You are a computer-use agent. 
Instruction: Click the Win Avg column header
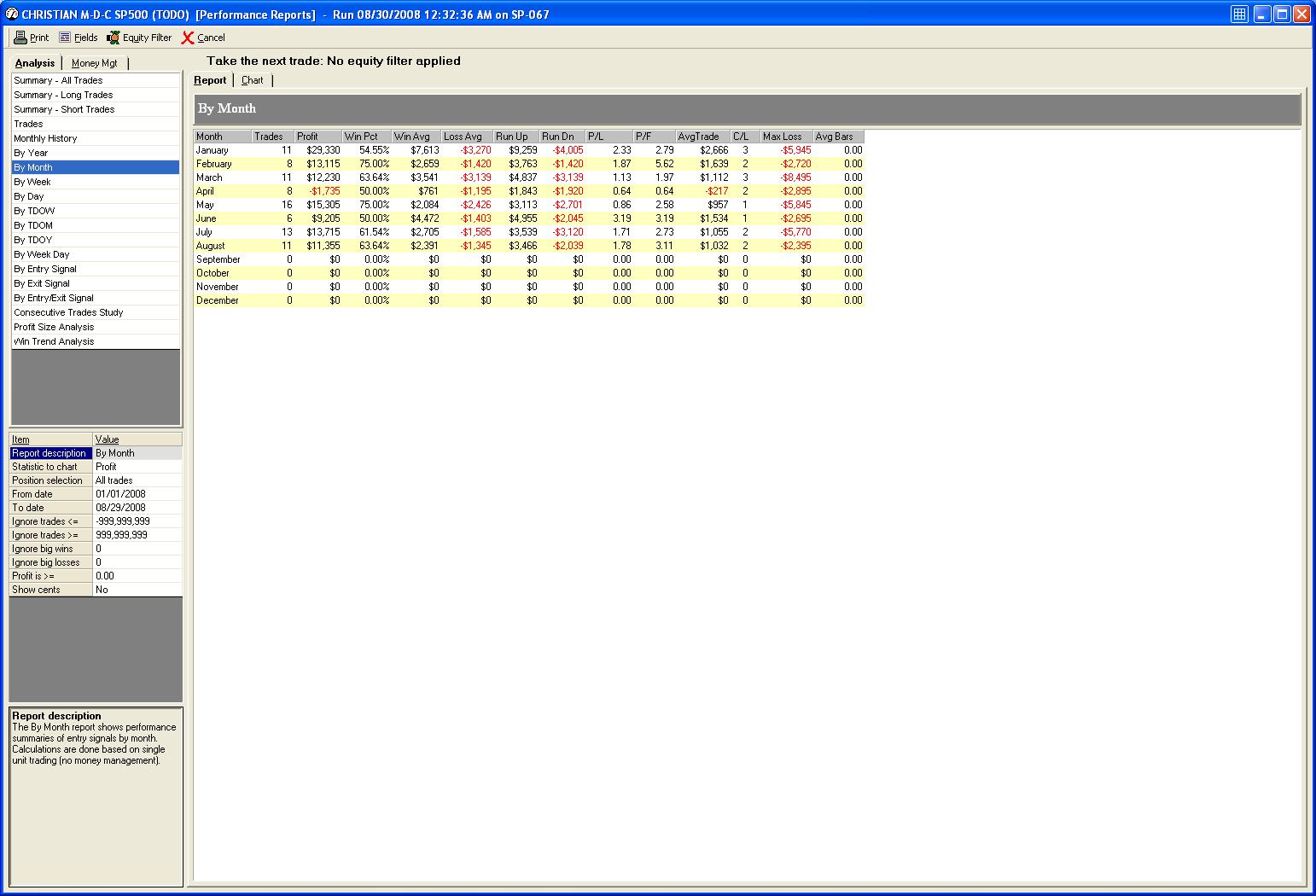[x=416, y=137]
